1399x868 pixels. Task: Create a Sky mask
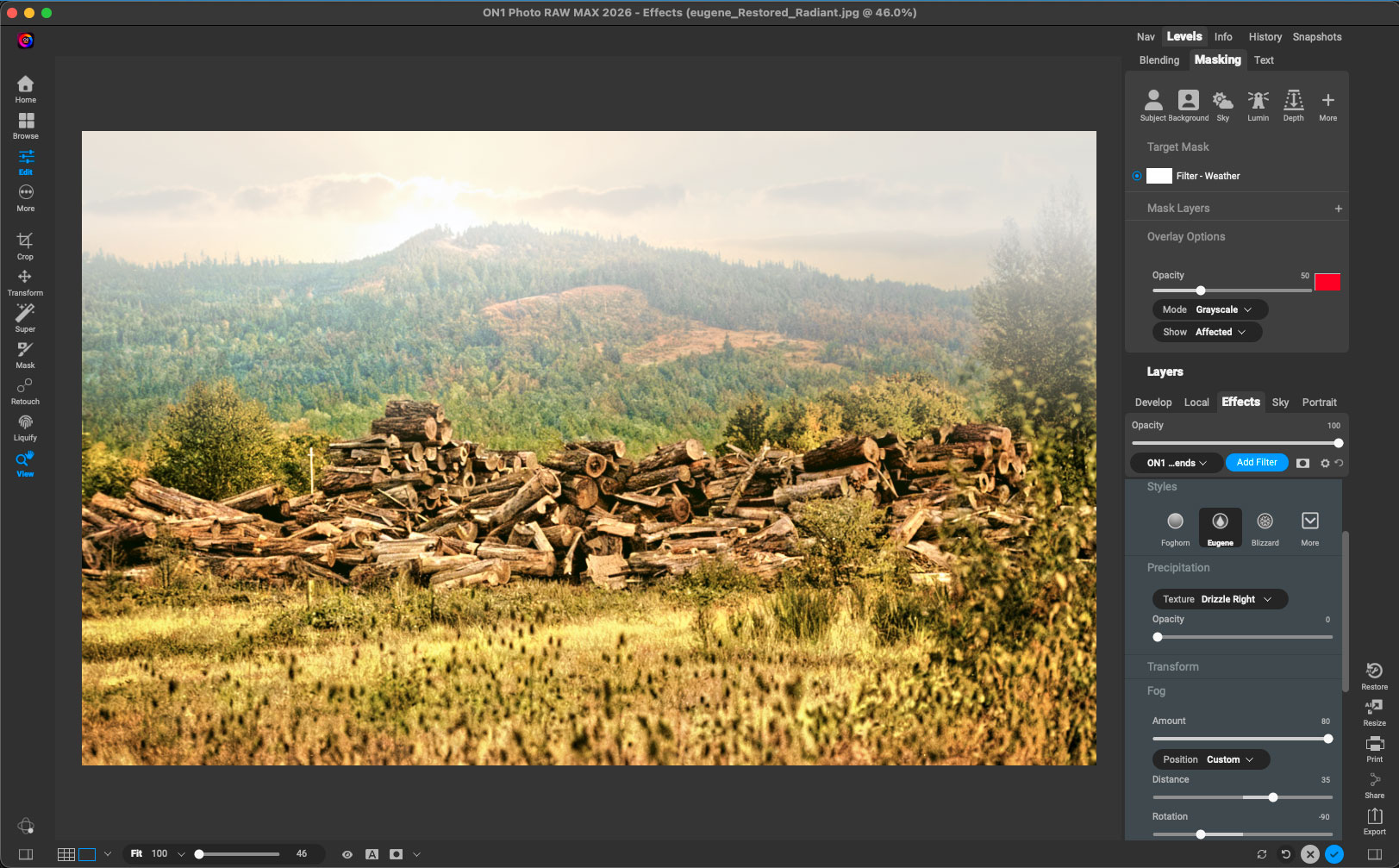click(x=1223, y=105)
